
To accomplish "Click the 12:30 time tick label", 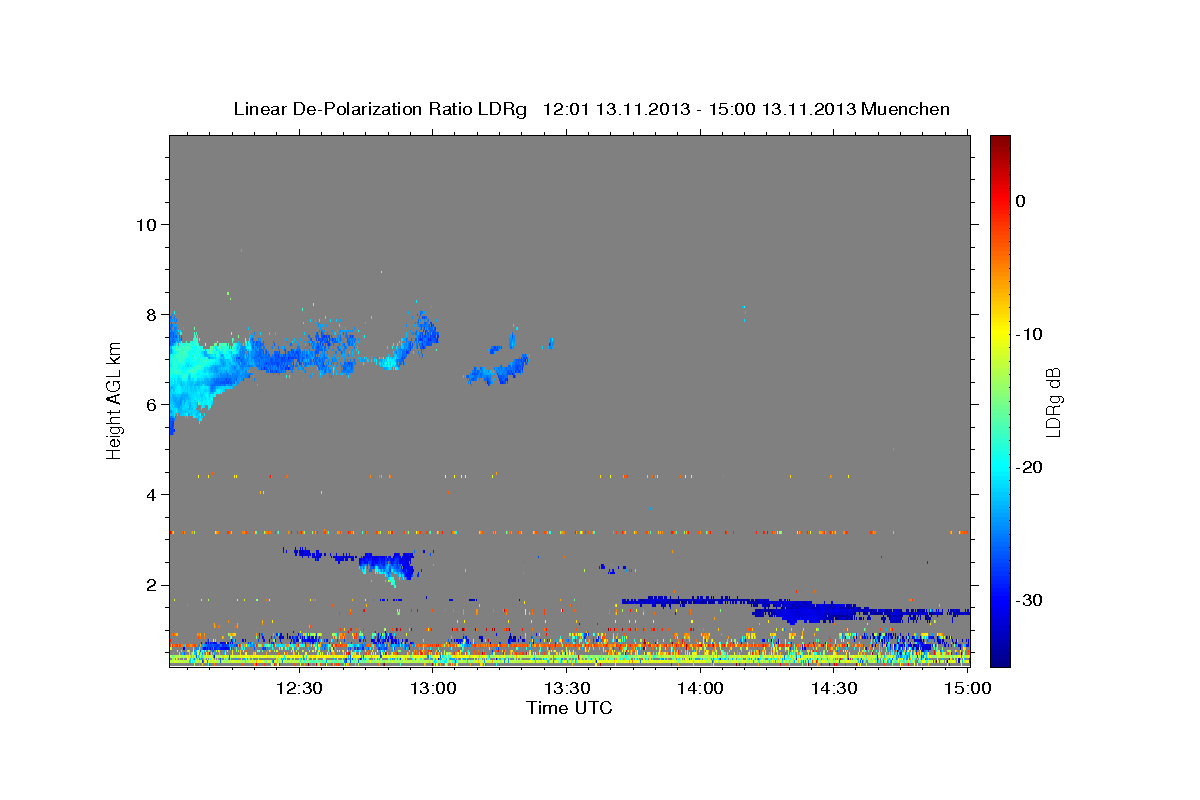I will [298, 688].
